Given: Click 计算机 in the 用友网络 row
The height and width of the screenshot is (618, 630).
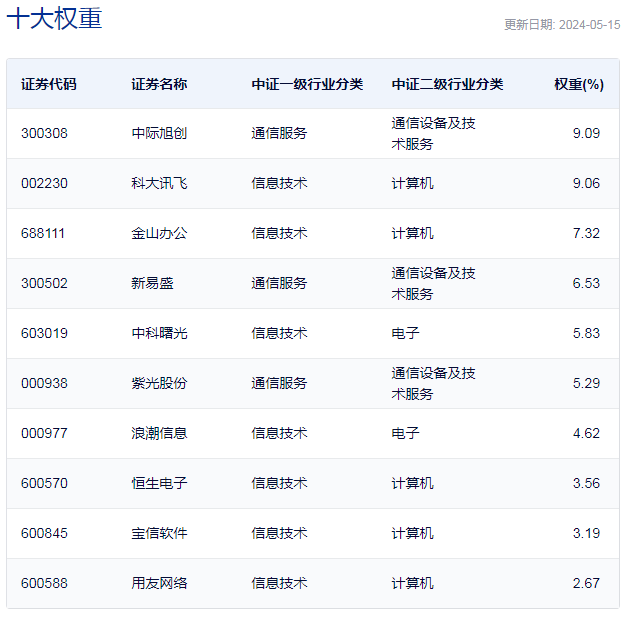Looking at the screenshot, I should 413,583.
